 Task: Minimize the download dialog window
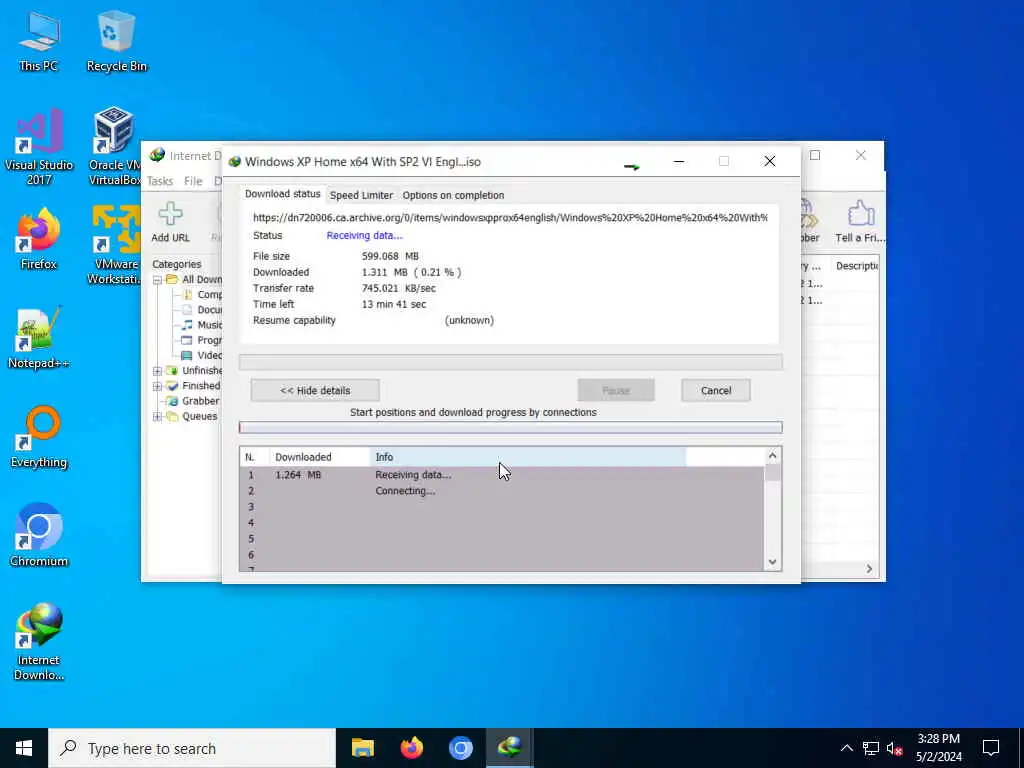click(x=679, y=161)
